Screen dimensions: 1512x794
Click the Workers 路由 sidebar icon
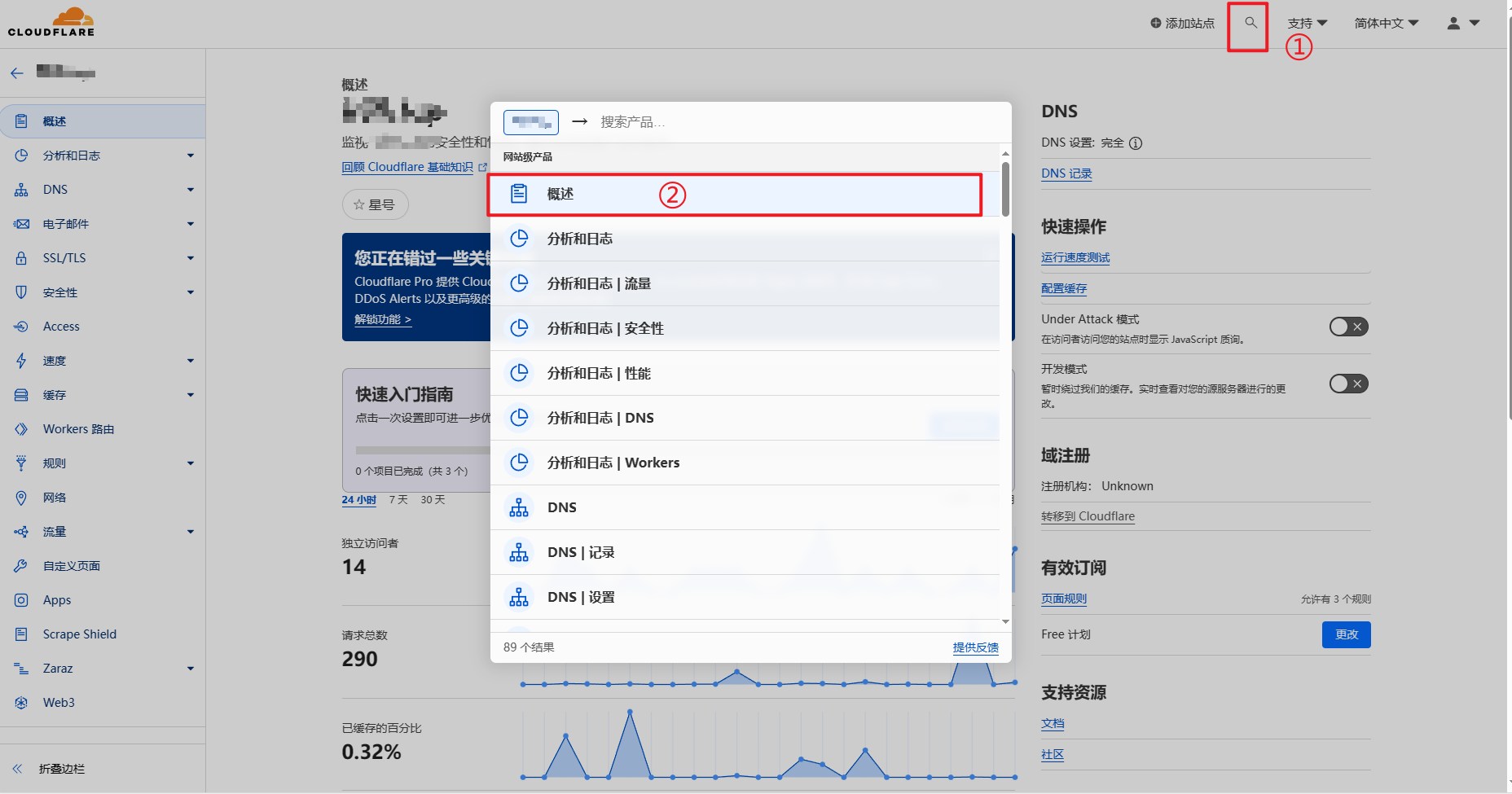[x=21, y=429]
